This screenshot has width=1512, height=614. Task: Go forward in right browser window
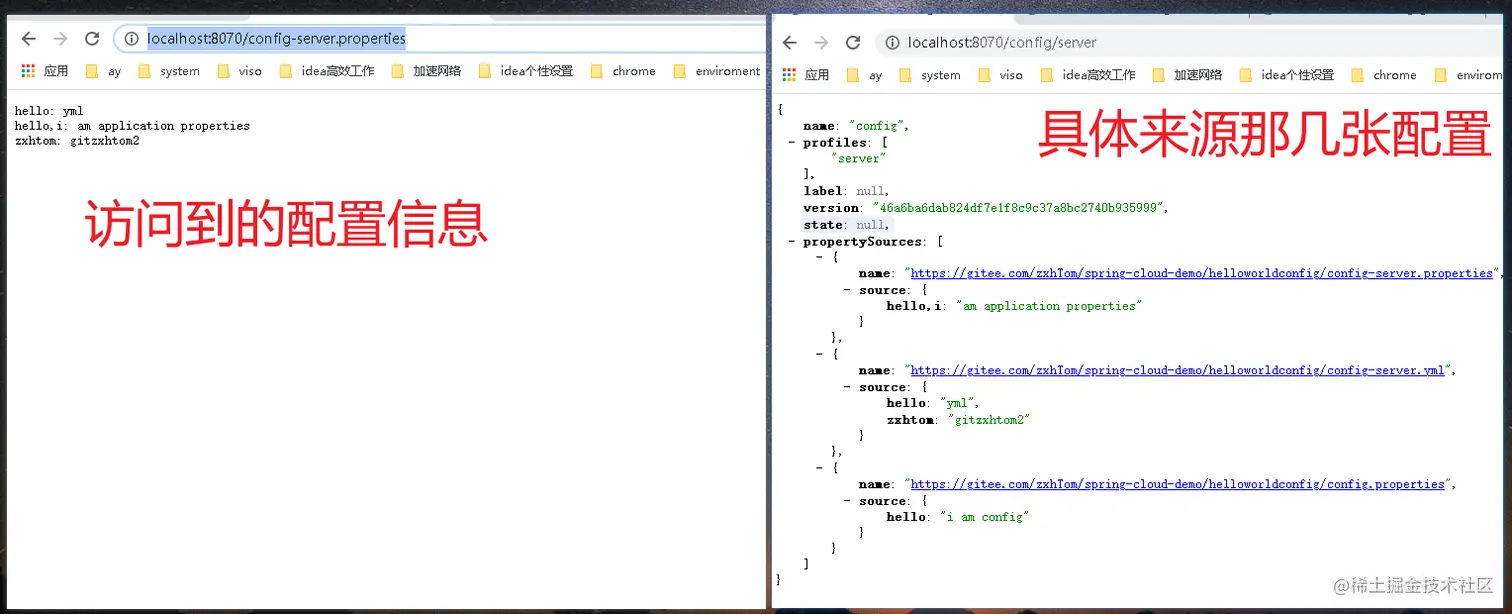point(821,43)
